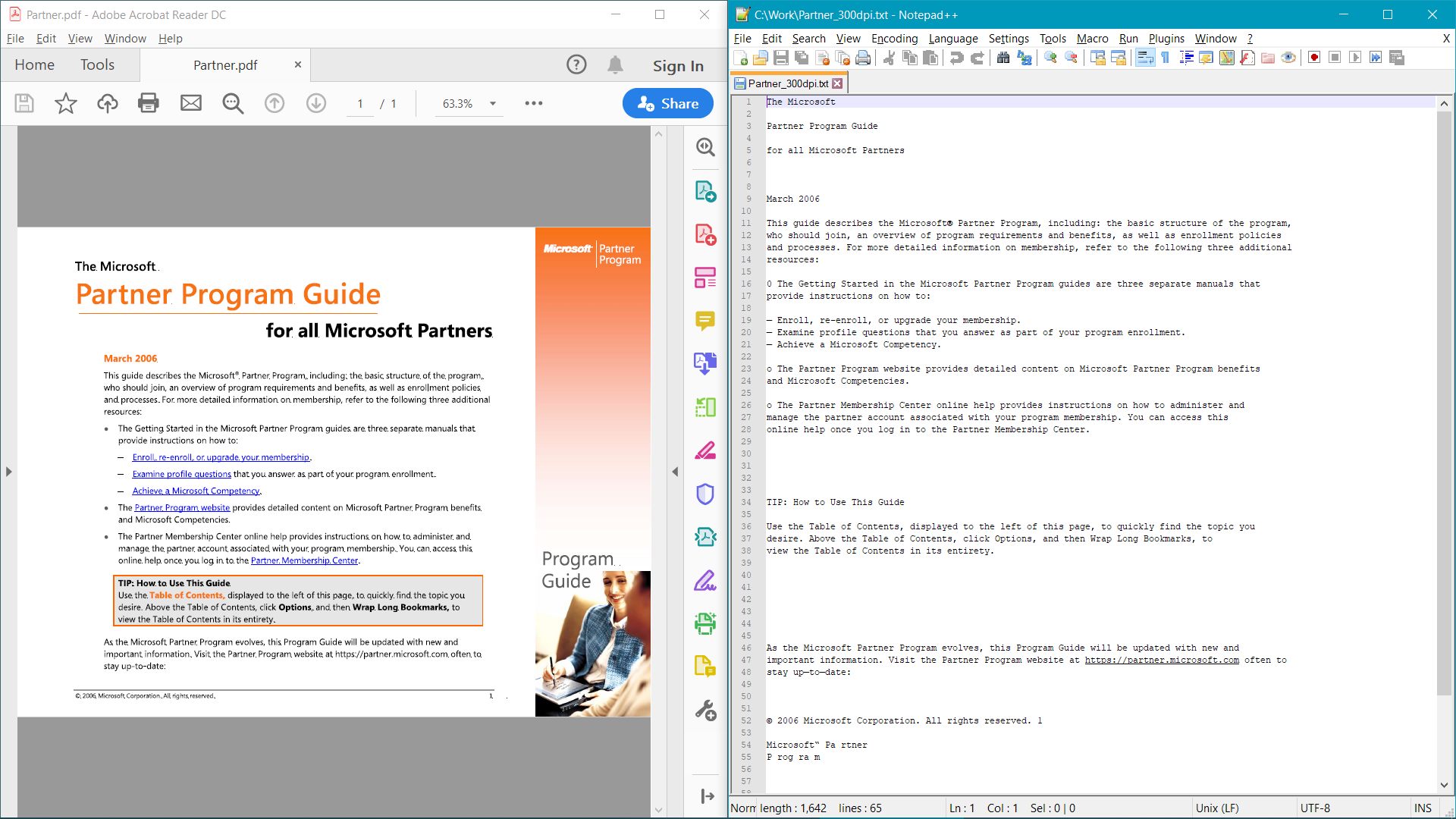Click the Replace icon in Notepad++ toolbar
This screenshot has height=819, width=1456.
[x=1025, y=58]
